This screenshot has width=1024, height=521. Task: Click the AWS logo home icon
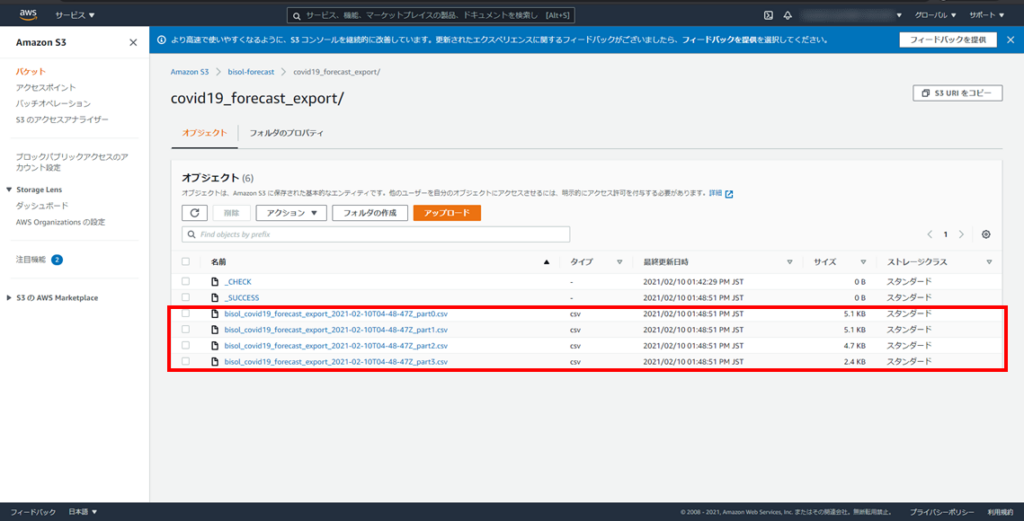pos(27,14)
